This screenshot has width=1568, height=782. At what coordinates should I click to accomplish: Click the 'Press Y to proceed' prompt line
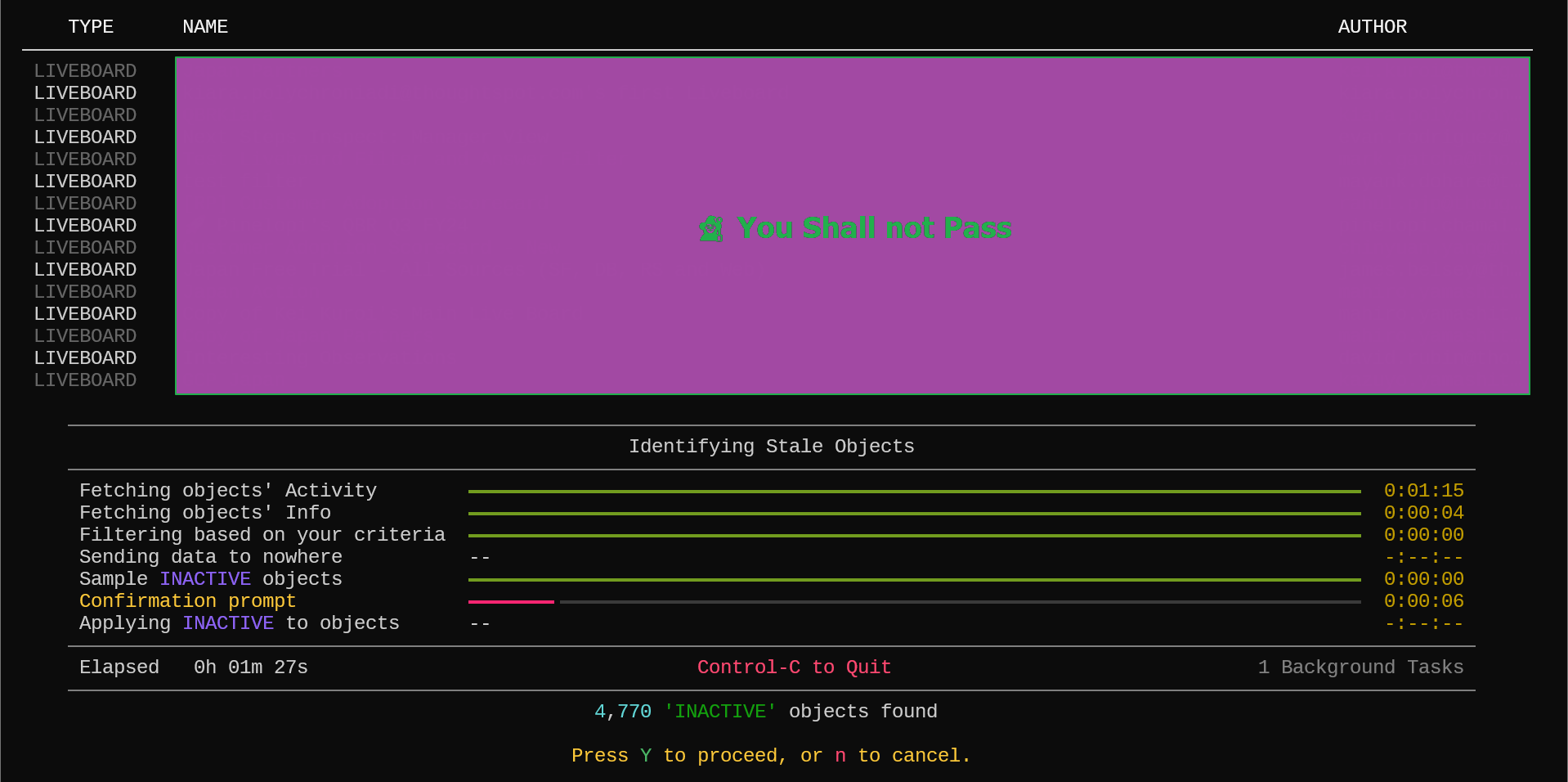tap(771, 756)
